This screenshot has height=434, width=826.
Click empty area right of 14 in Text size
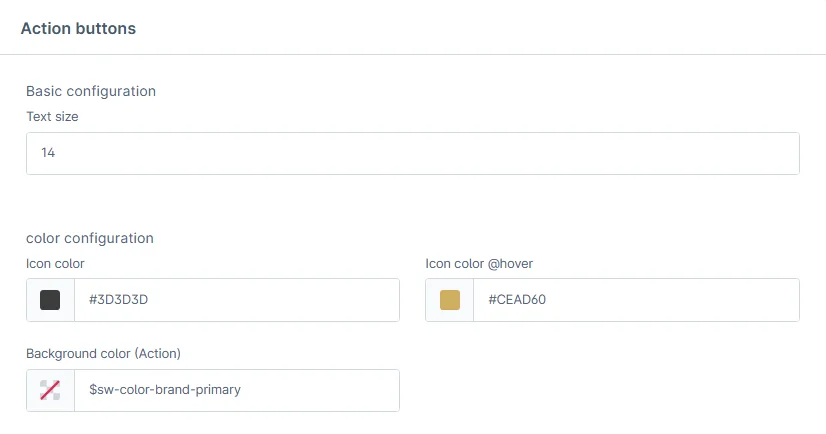500,154
